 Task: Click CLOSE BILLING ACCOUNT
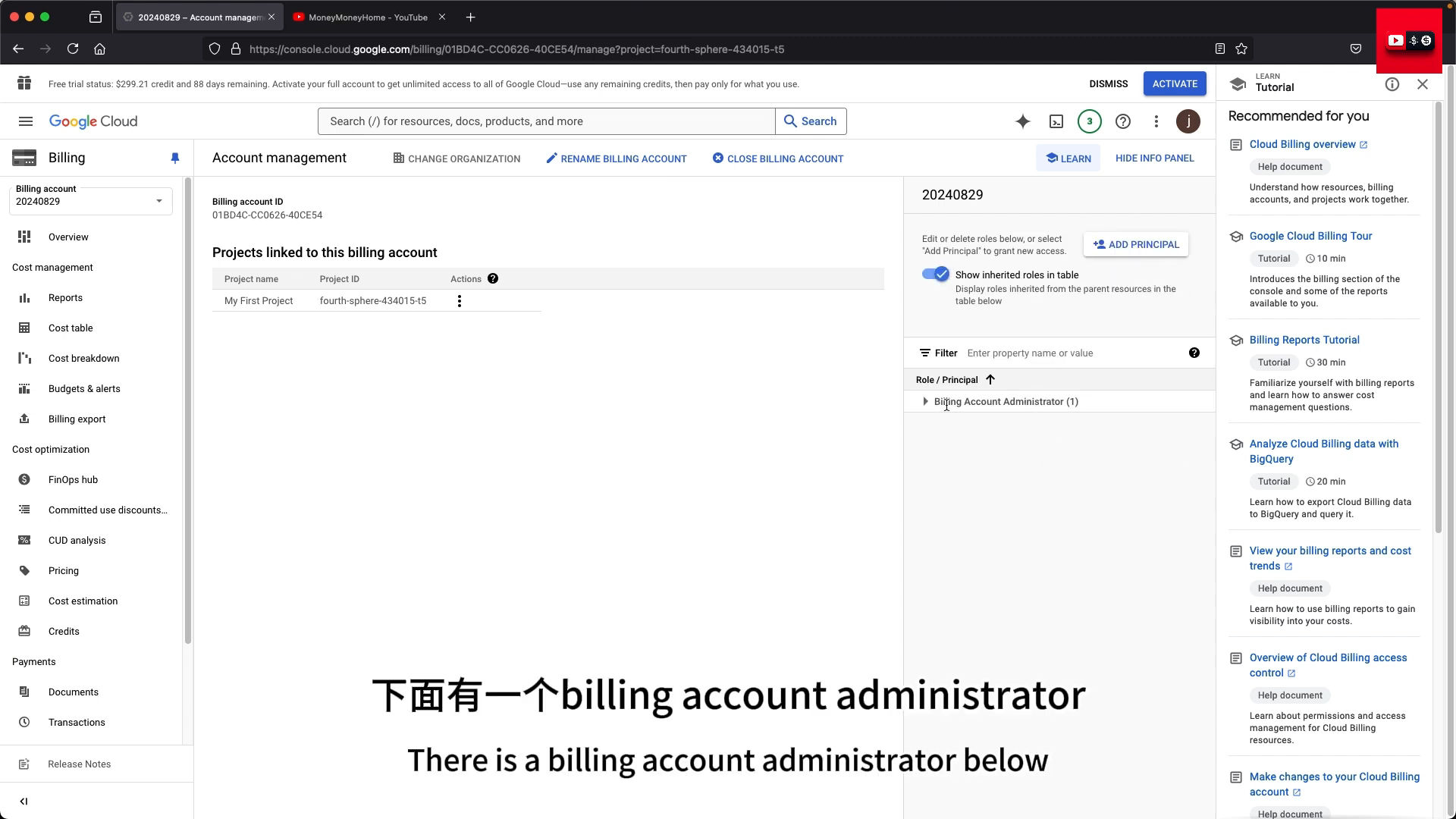tap(778, 158)
